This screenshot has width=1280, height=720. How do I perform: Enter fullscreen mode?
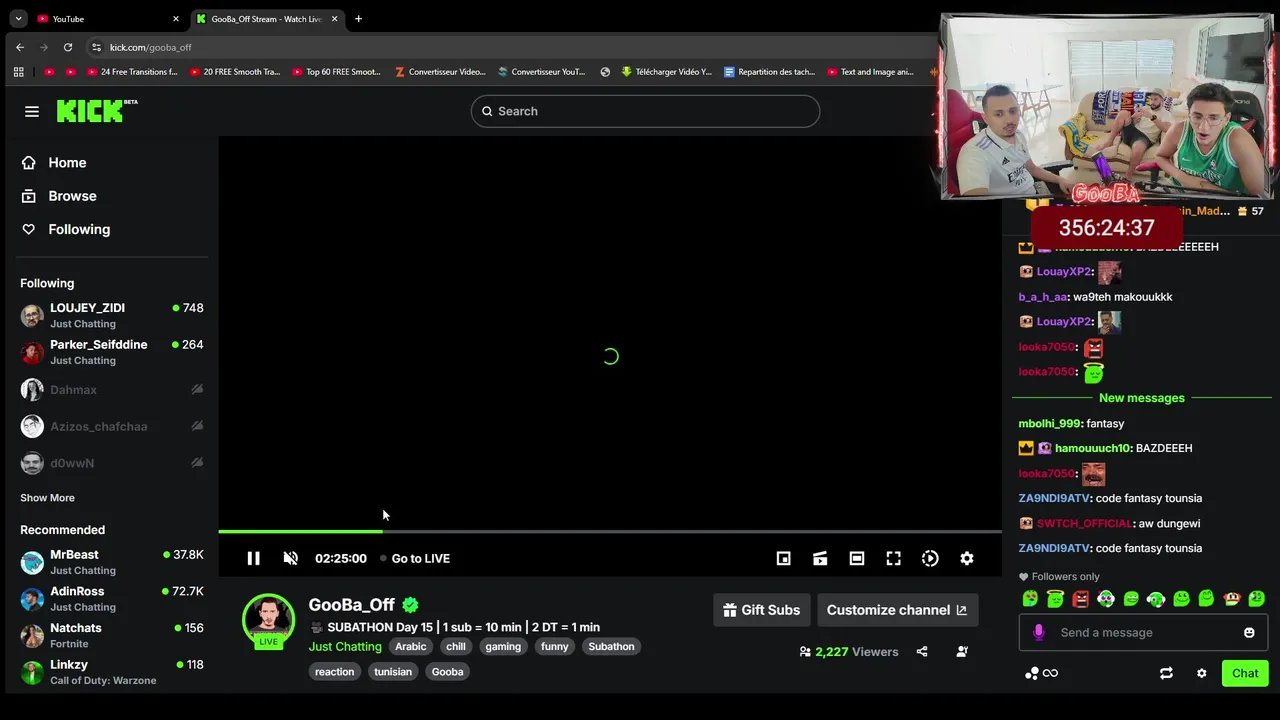coord(893,558)
